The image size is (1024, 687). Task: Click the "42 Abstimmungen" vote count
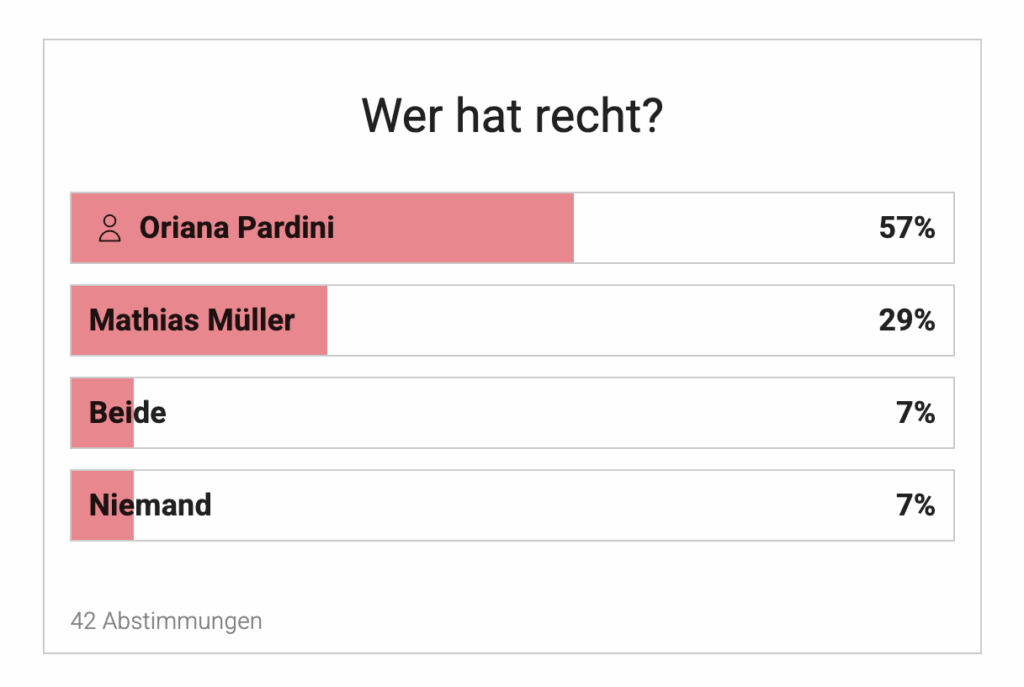tap(166, 621)
